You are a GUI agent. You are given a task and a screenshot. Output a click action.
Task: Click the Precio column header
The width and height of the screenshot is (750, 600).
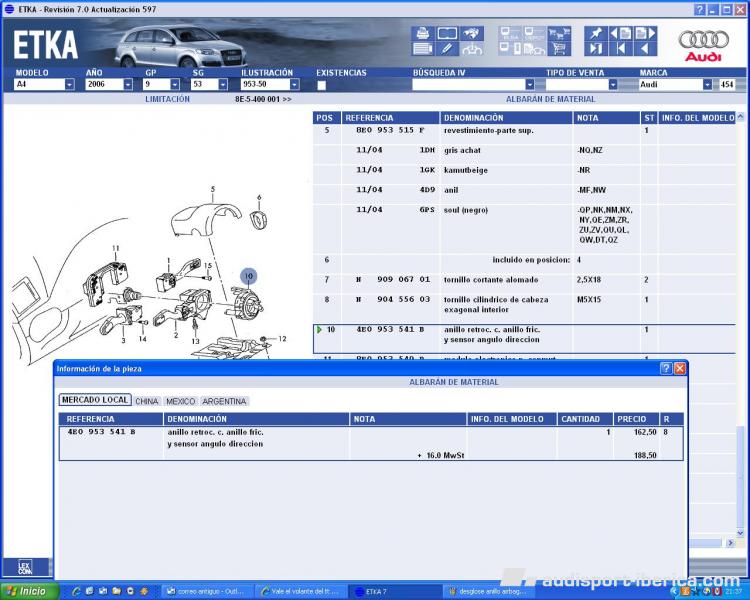click(636, 419)
